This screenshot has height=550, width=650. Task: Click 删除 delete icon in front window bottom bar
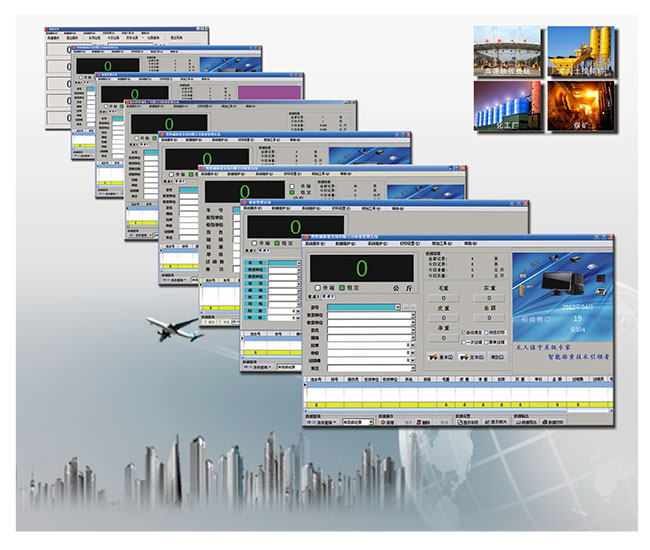[x=419, y=422]
